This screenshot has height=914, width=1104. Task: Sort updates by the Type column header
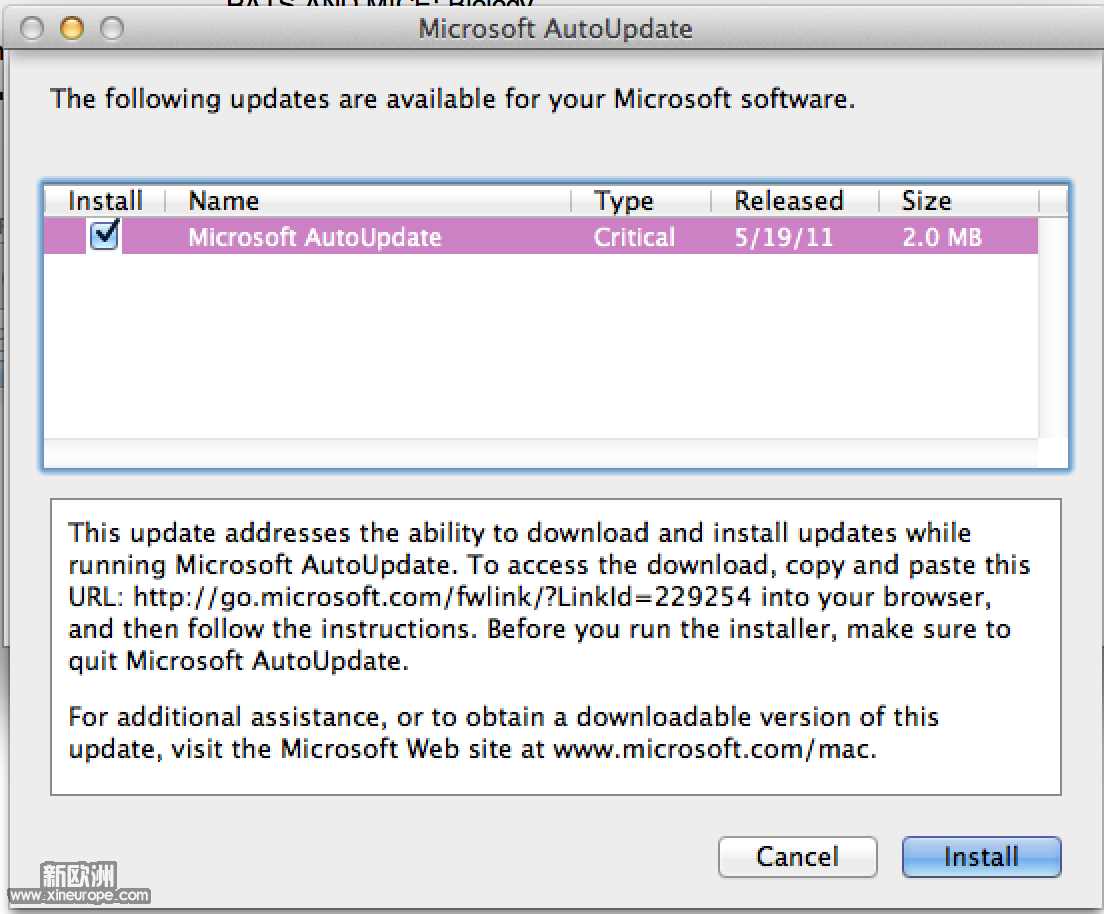click(x=641, y=201)
